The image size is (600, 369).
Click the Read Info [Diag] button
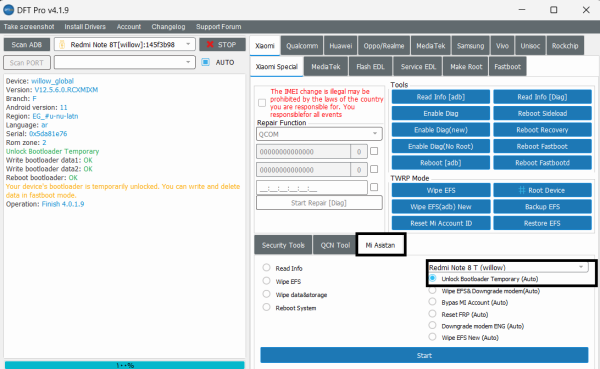[542, 97]
